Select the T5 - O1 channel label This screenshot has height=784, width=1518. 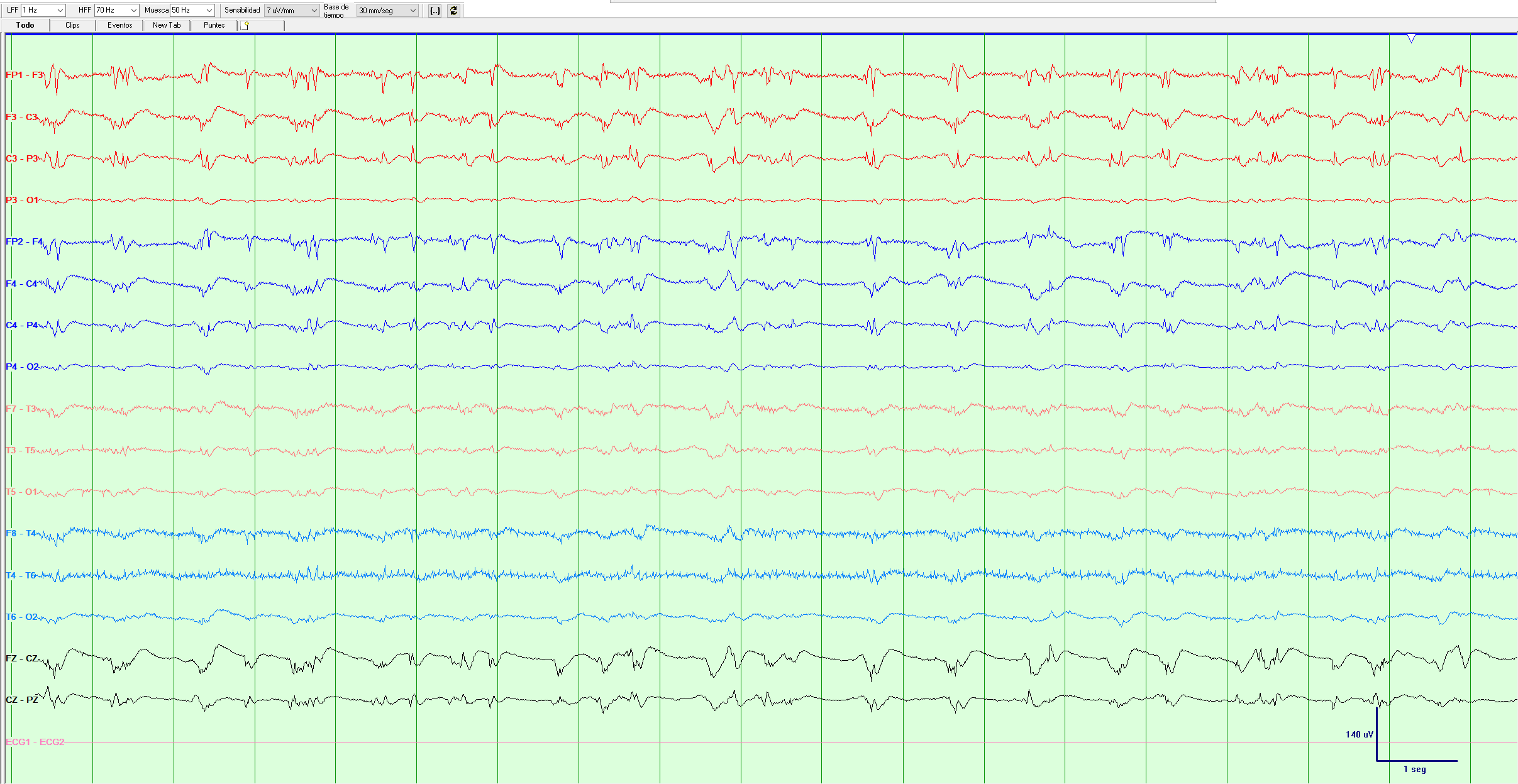21,492
